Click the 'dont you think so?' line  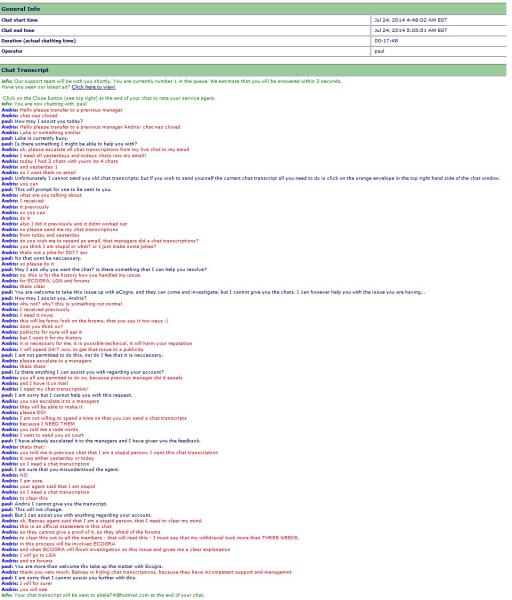click(32, 326)
